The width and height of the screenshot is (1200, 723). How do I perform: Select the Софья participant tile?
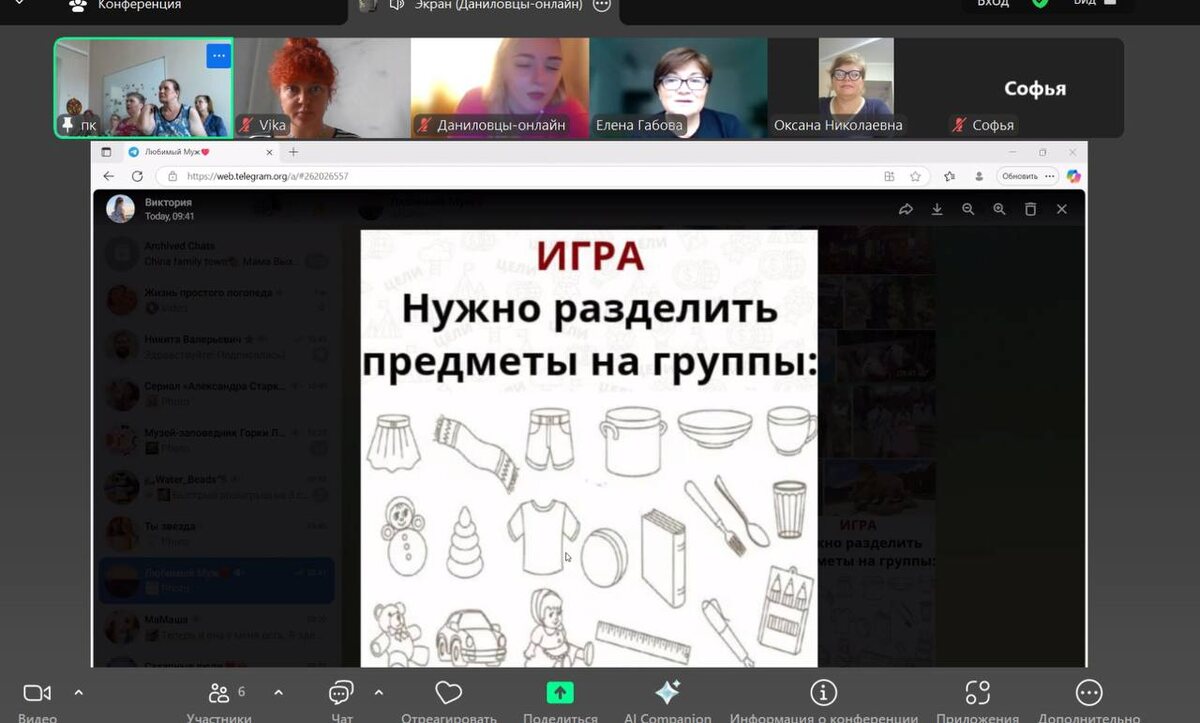[x=1034, y=88]
